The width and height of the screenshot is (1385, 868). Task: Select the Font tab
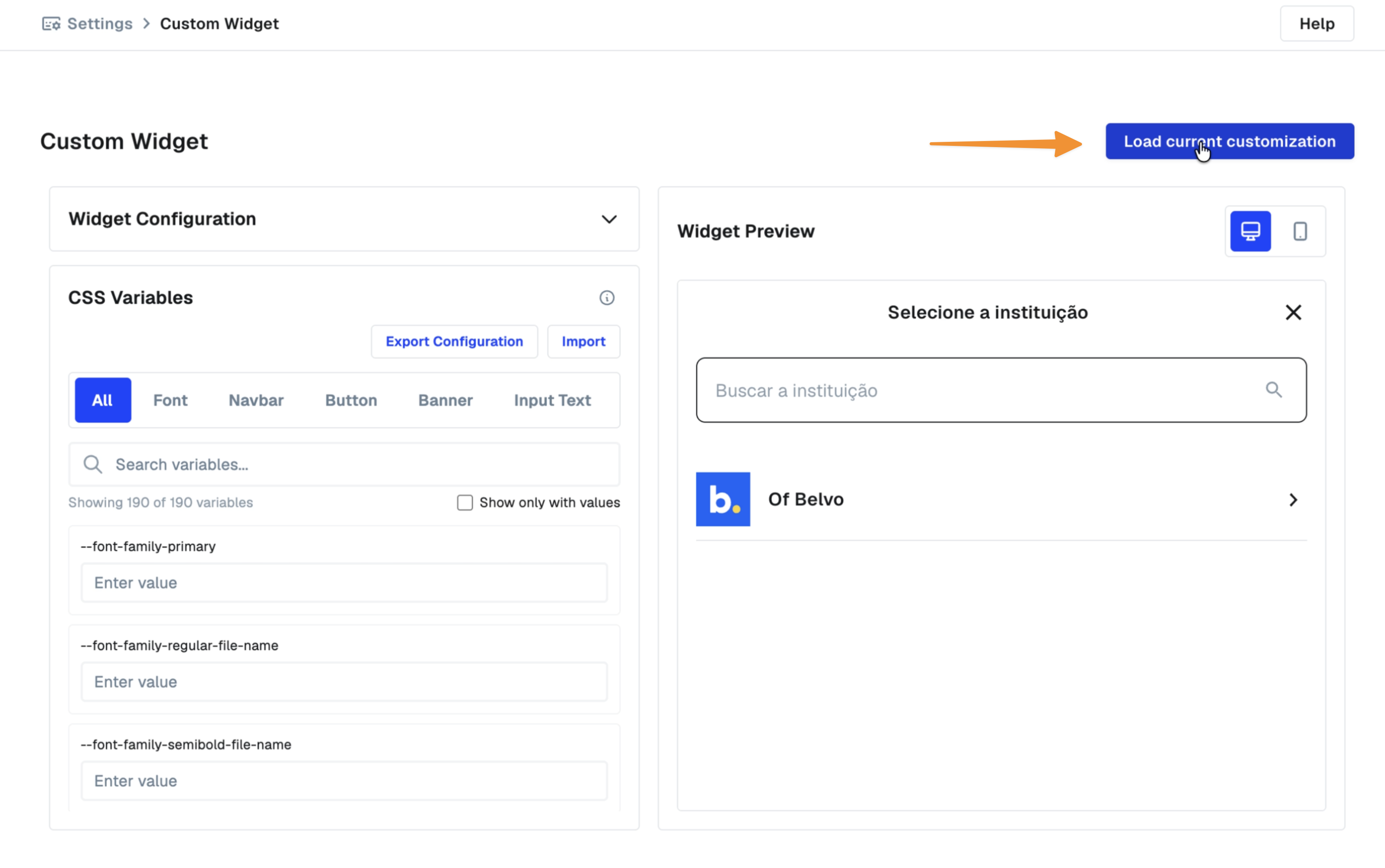coord(171,400)
